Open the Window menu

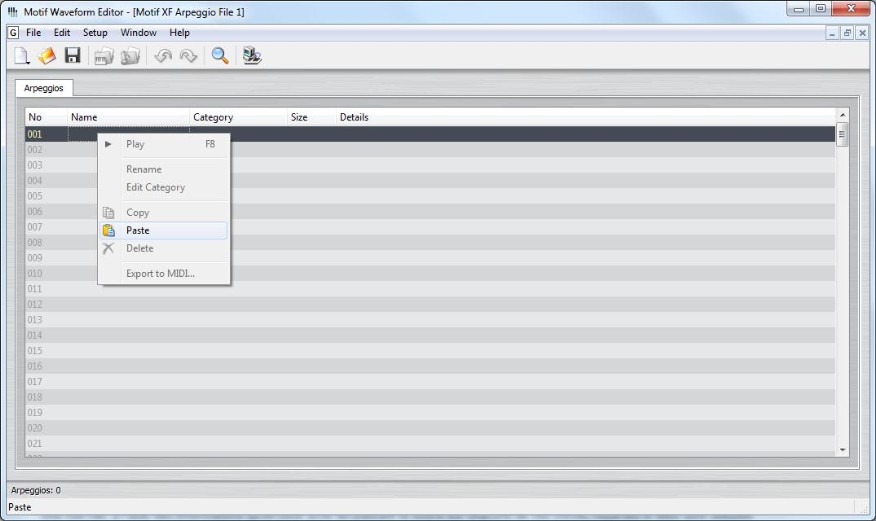click(139, 32)
